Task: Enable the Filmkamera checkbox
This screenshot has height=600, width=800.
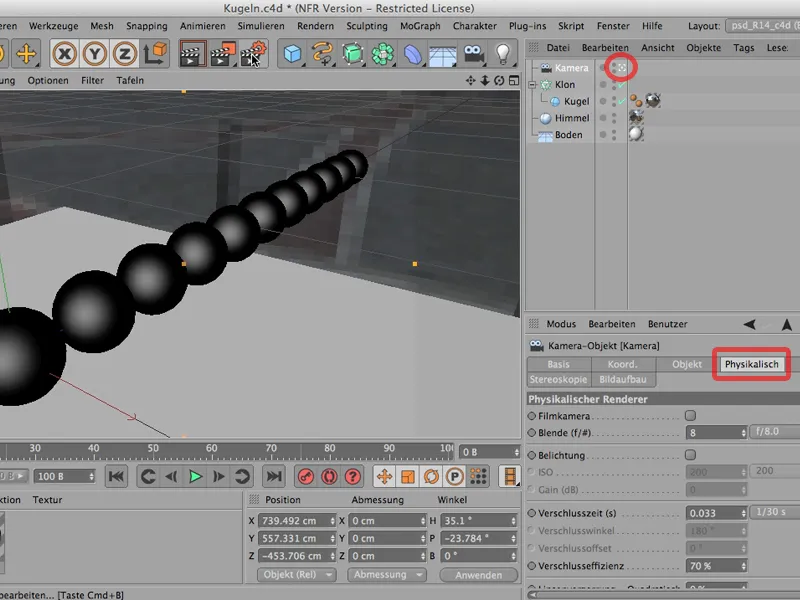Action: click(690, 415)
